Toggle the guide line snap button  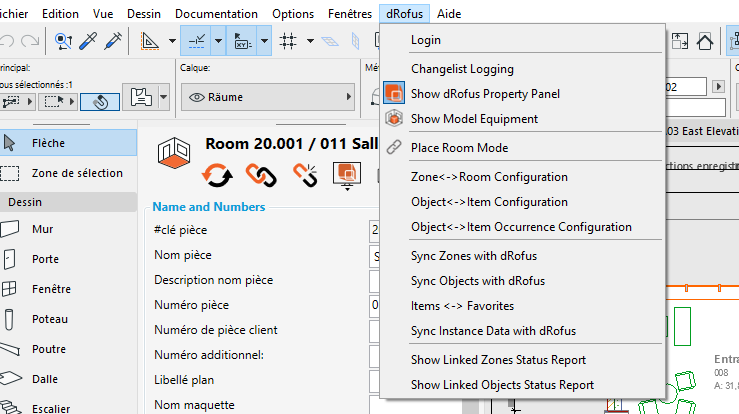[198, 41]
